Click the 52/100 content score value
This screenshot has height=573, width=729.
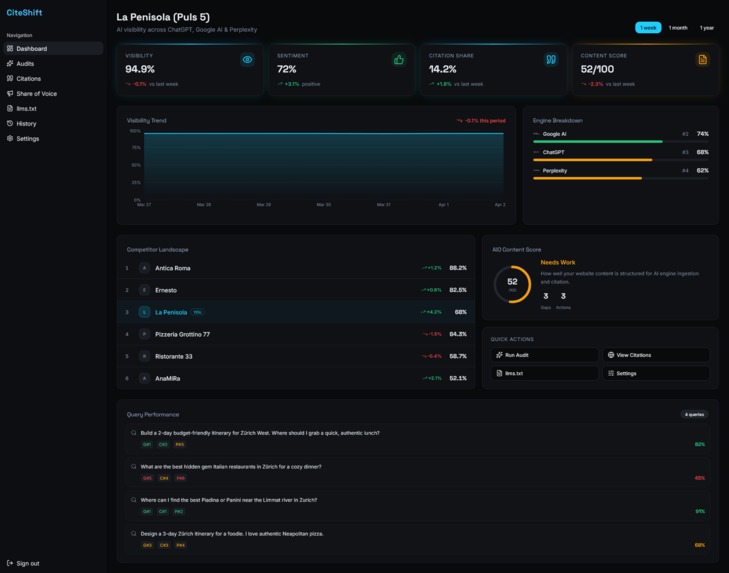tap(597, 69)
